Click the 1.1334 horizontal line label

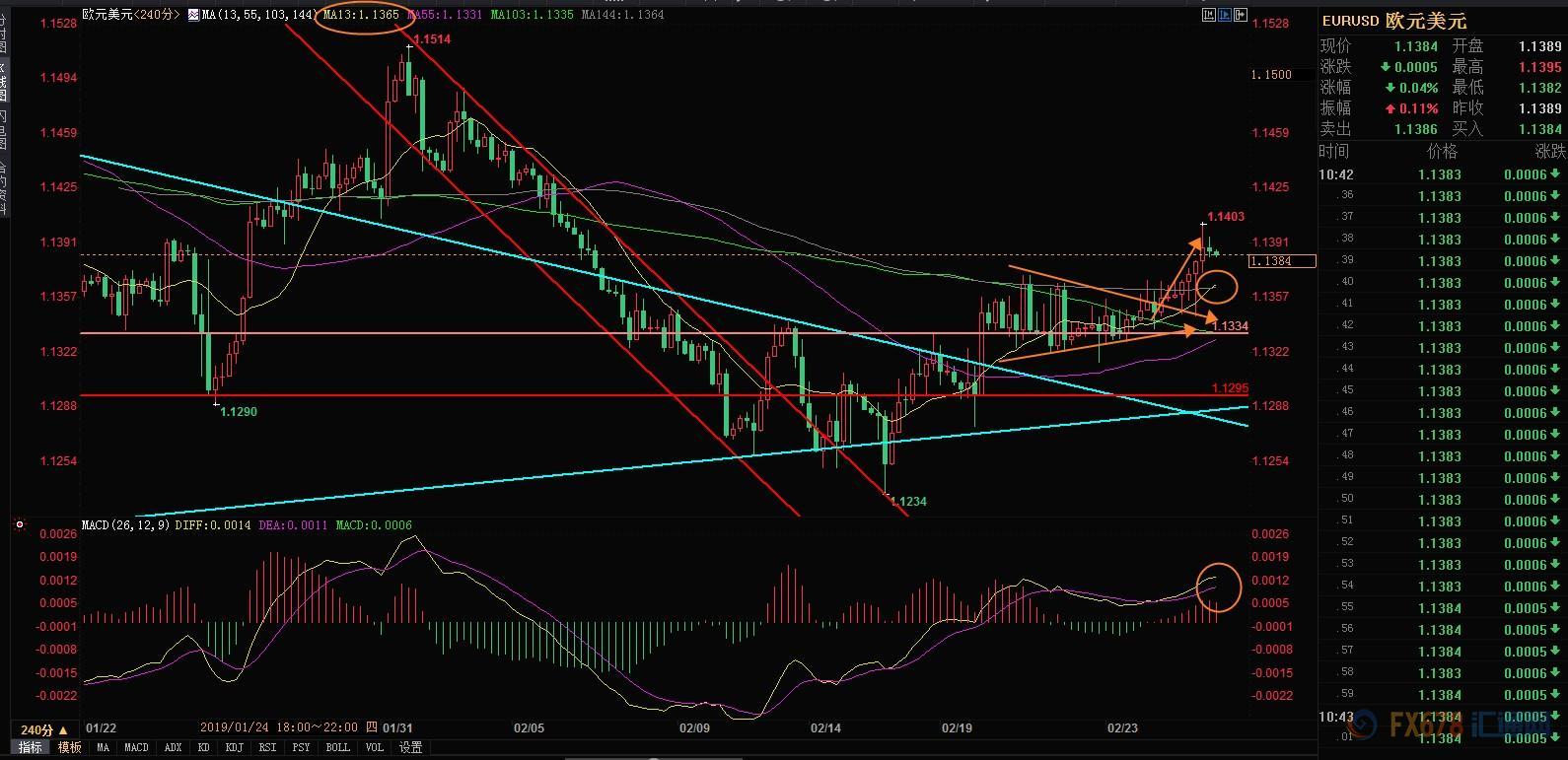(1230, 326)
